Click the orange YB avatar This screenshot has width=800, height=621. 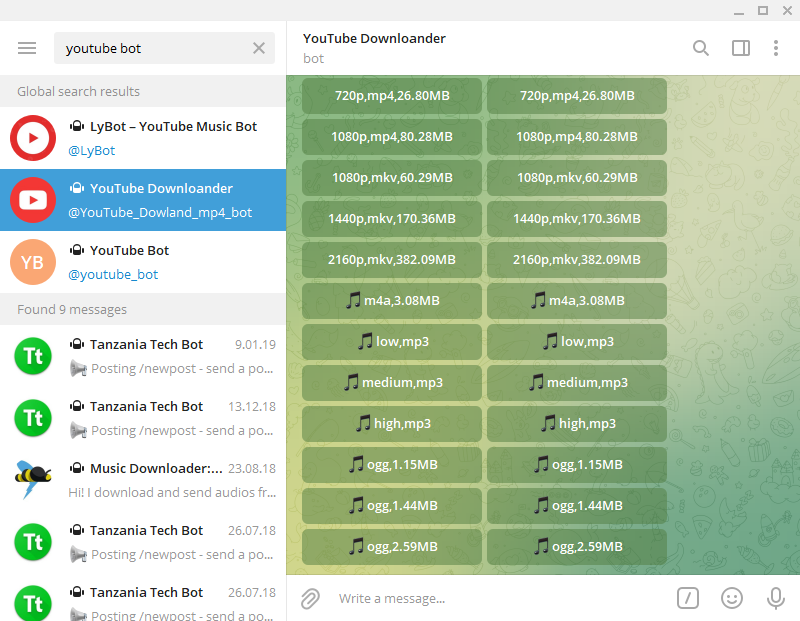coord(33,262)
